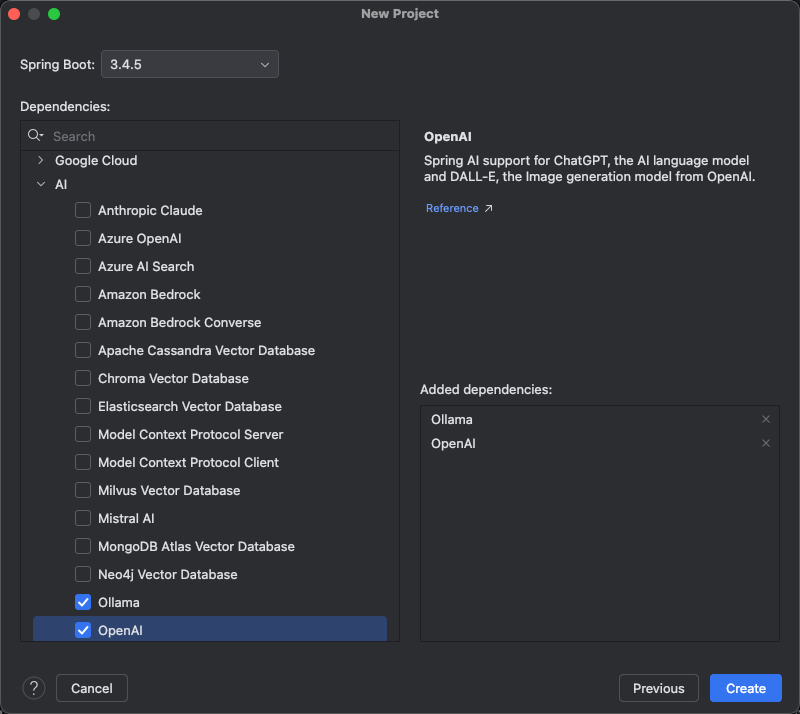The image size is (800, 714).
Task: Tick Chroma Vector Database checkbox
Action: (x=83, y=378)
